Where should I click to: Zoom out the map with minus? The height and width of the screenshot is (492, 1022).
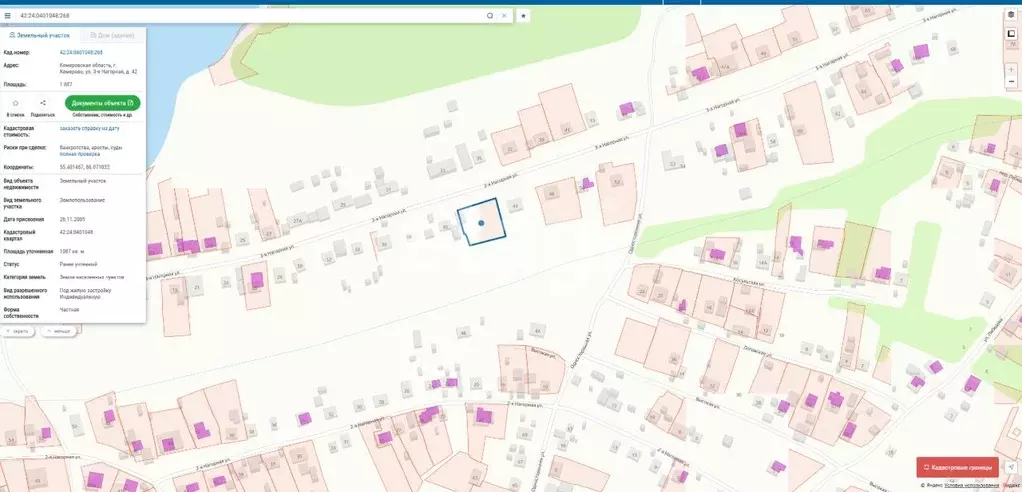1011,81
